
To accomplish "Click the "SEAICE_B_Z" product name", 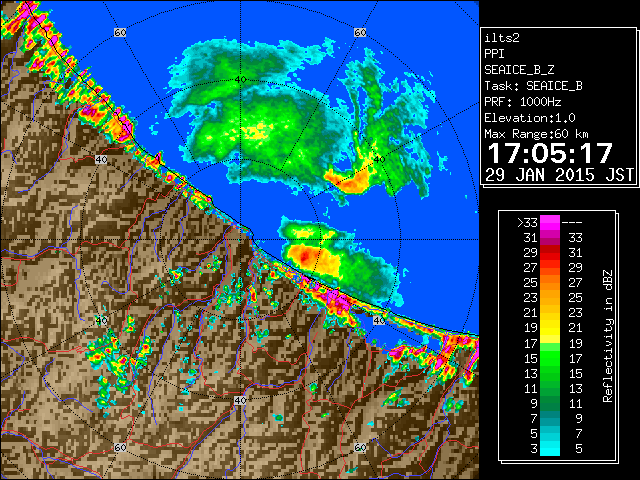I will pyautogui.click(x=519, y=70).
